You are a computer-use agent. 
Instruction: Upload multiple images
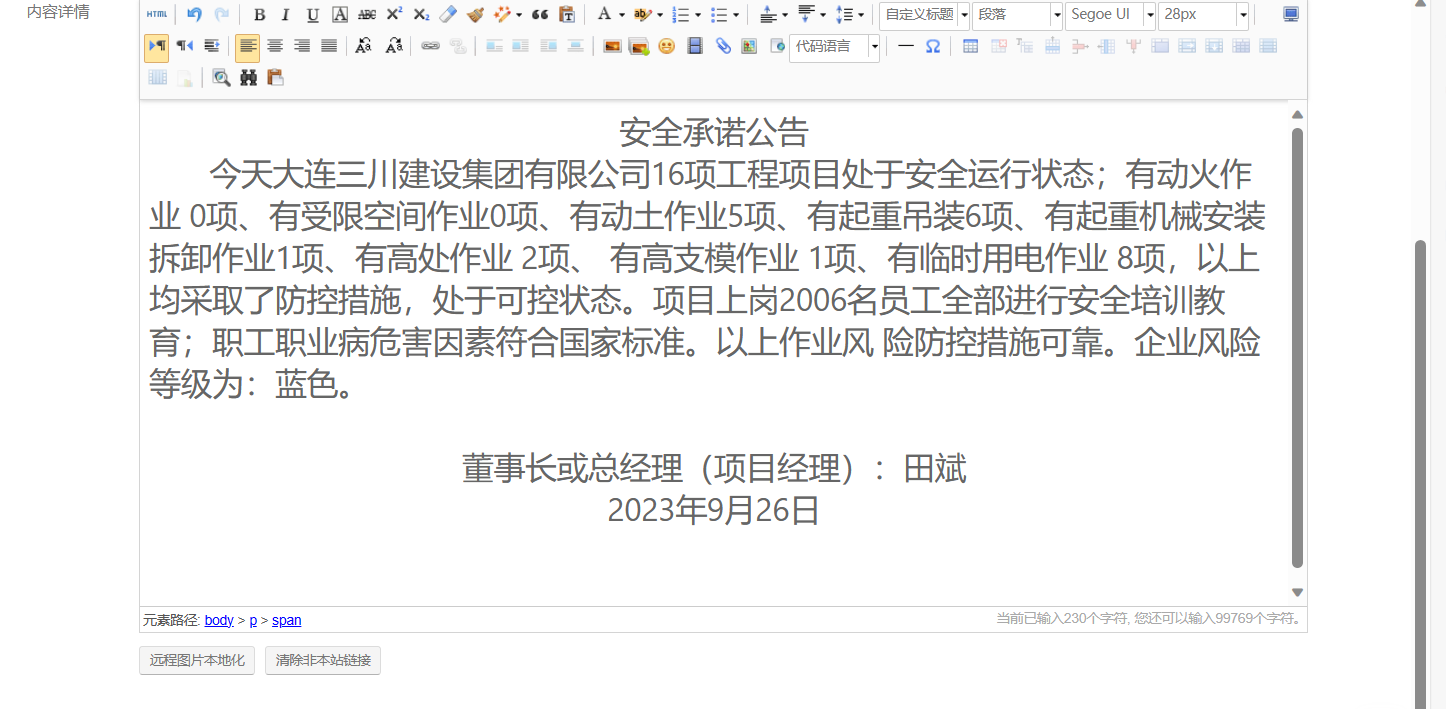639,46
